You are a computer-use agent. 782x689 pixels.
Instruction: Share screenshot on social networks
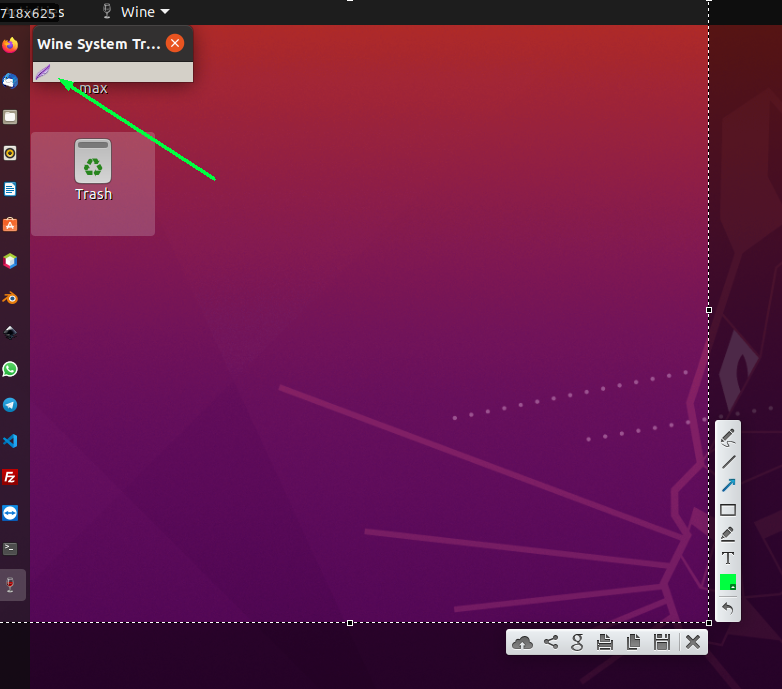pos(551,642)
